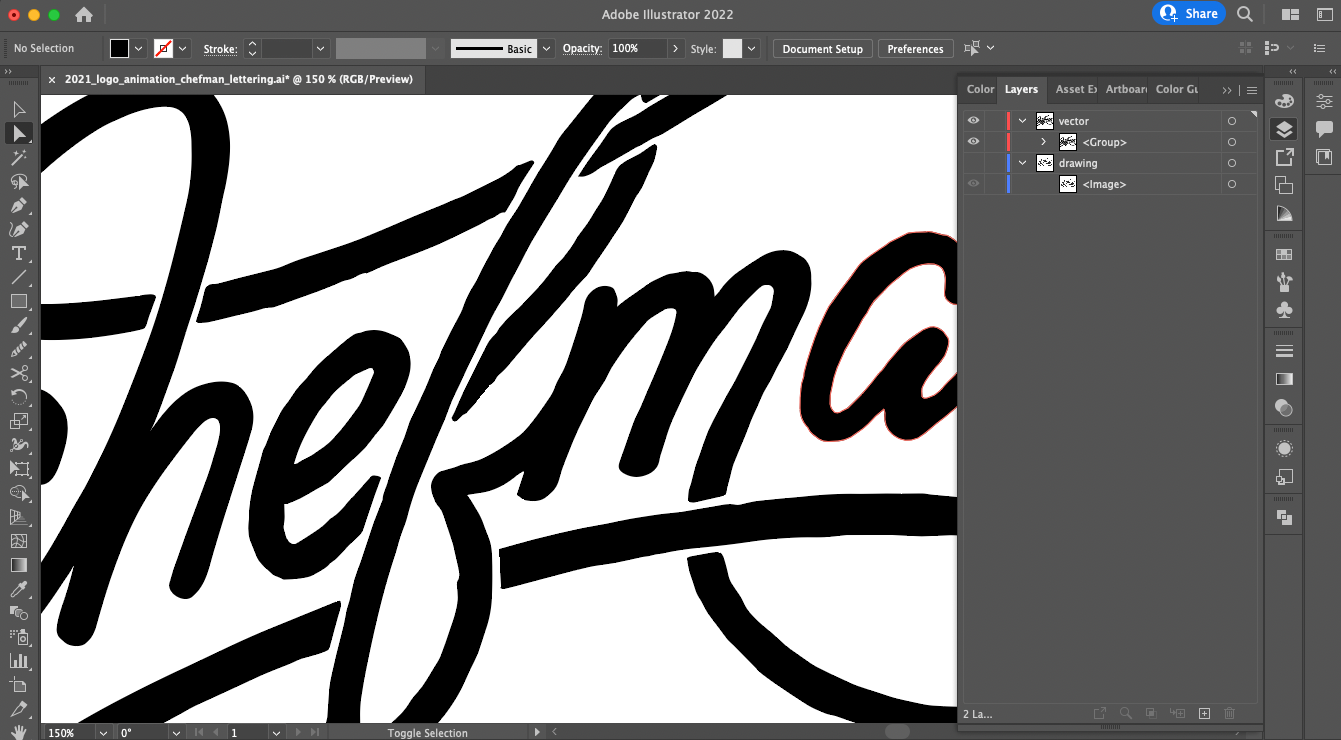
Task: Open the Symbols panel from the dock
Action: click(x=1285, y=310)
